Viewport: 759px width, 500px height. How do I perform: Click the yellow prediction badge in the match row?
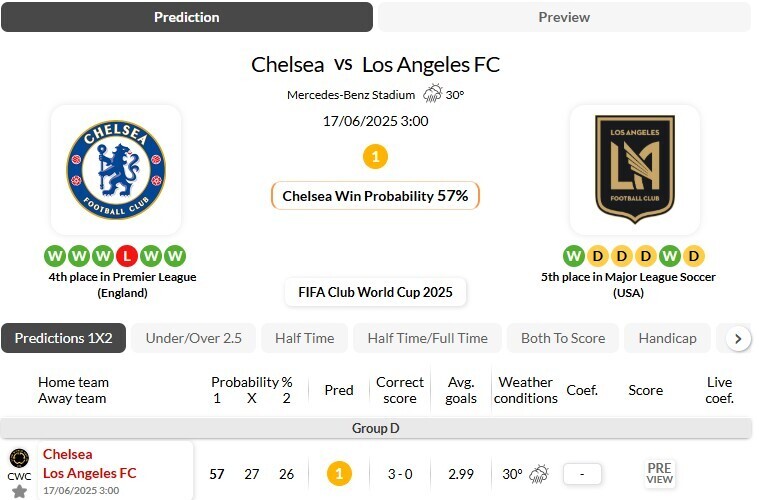pyautogui.click(x=339, y=473)
